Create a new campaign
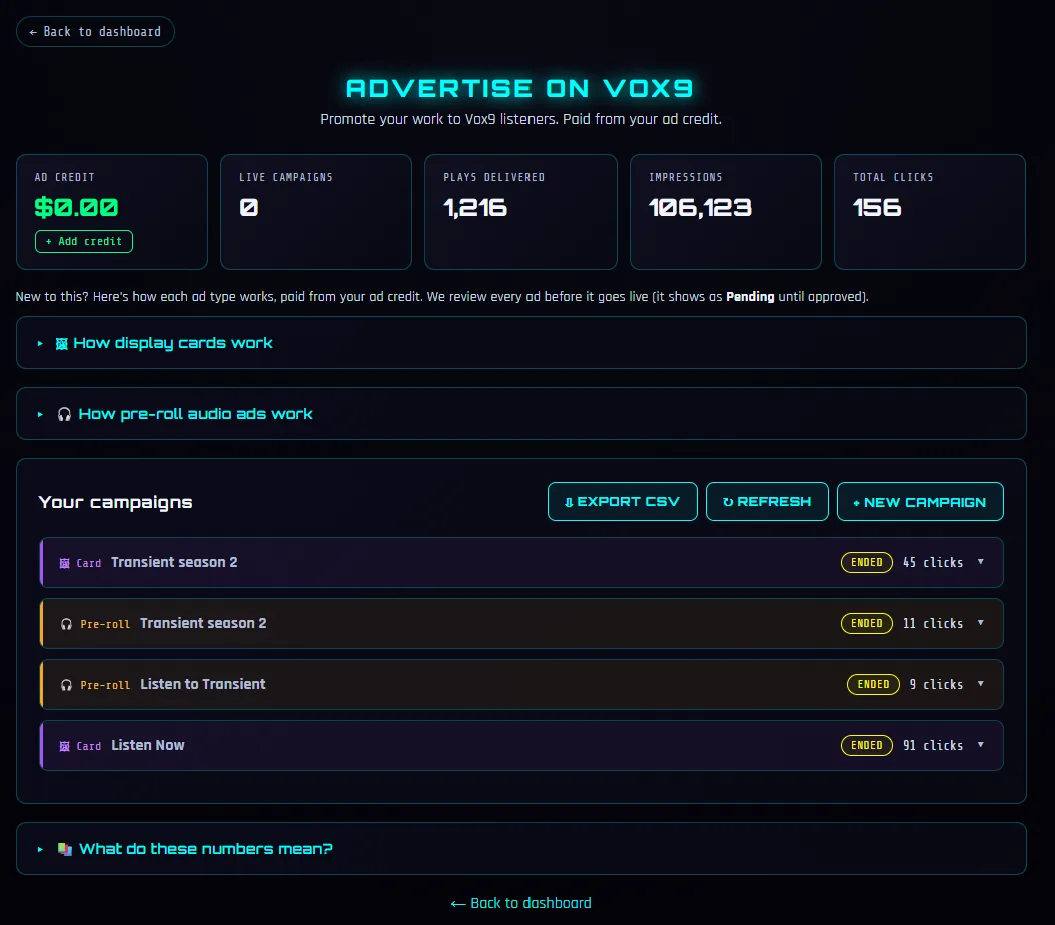 (x=920, y=502)
